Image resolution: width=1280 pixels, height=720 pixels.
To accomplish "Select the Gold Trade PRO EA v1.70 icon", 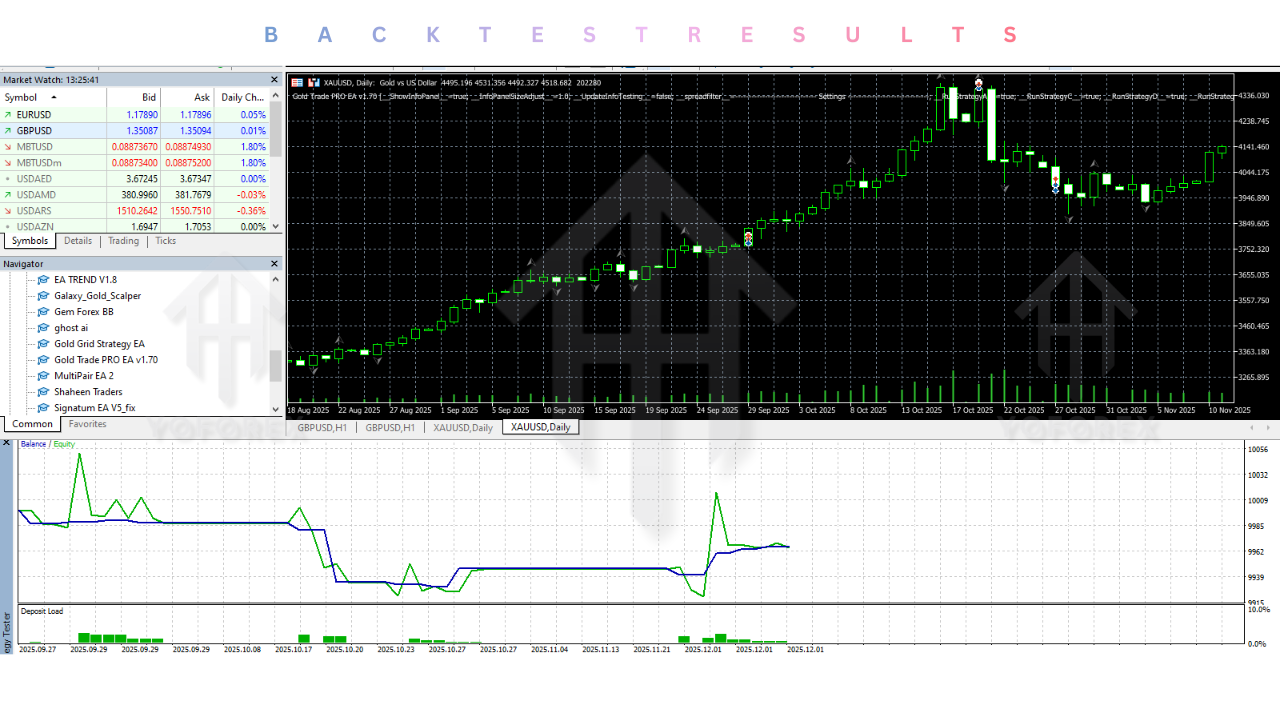I will click(44, 359).
